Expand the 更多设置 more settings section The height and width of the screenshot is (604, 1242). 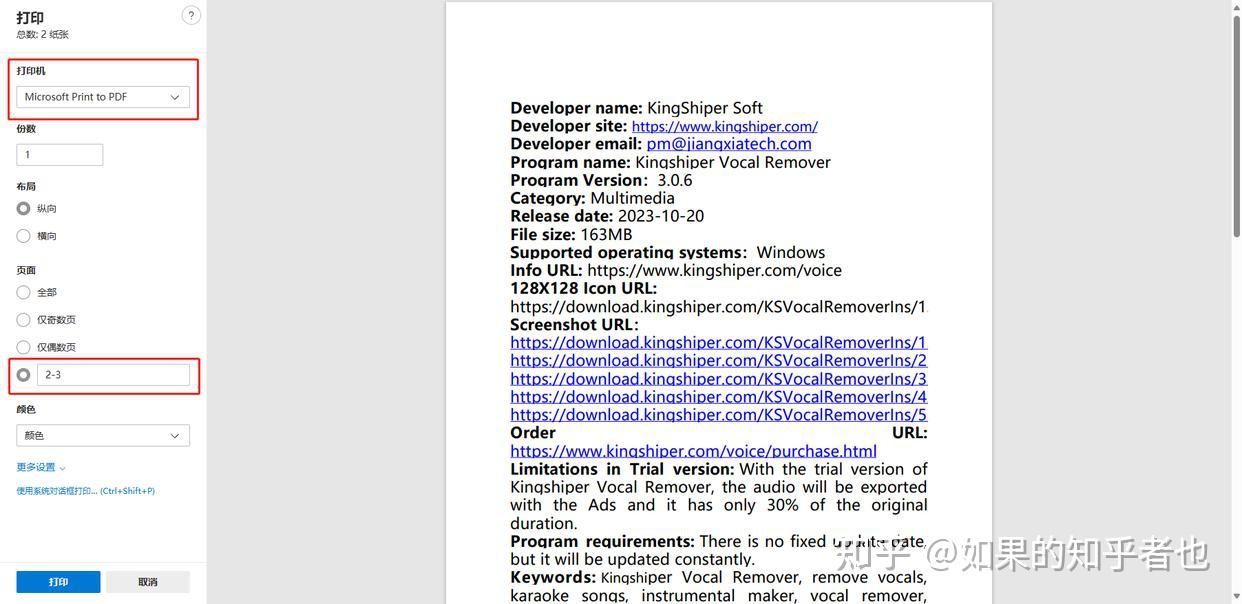click(41, 468)
